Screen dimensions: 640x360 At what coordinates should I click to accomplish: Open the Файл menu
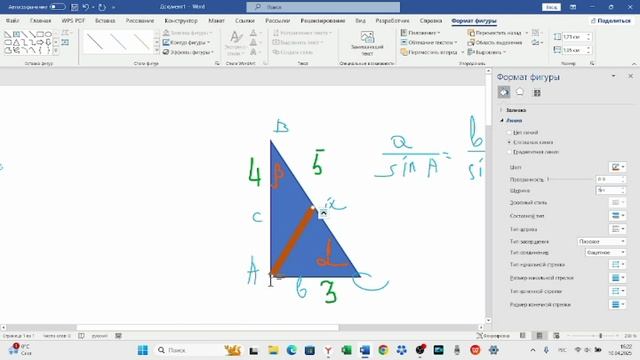[x=12, y=20]
